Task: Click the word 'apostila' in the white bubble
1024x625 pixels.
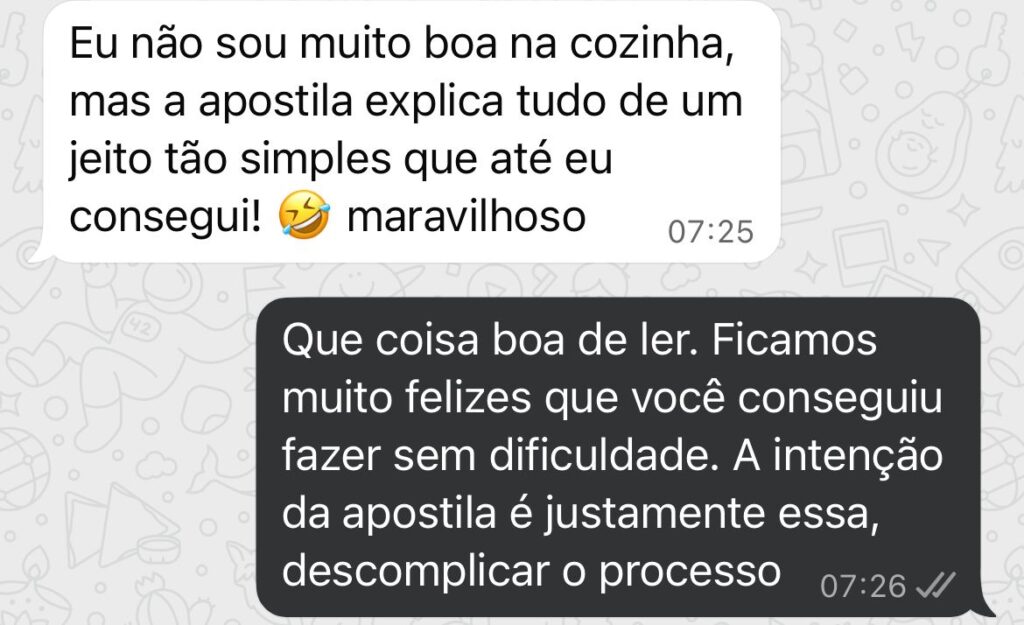Action: [x=276, y=103]
